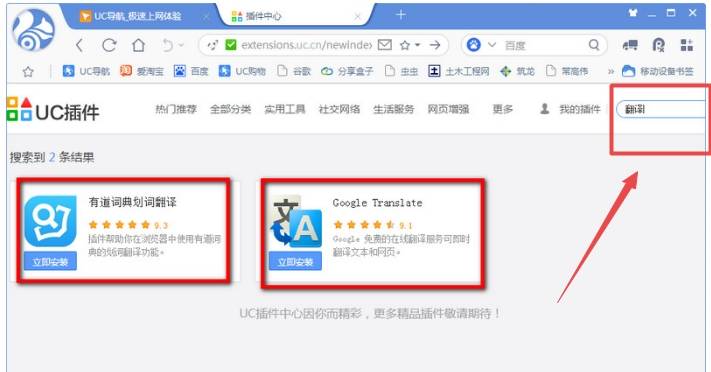Click the Baidu paw search engine icon
Screen dimensions: 711x372
(473, 45)
